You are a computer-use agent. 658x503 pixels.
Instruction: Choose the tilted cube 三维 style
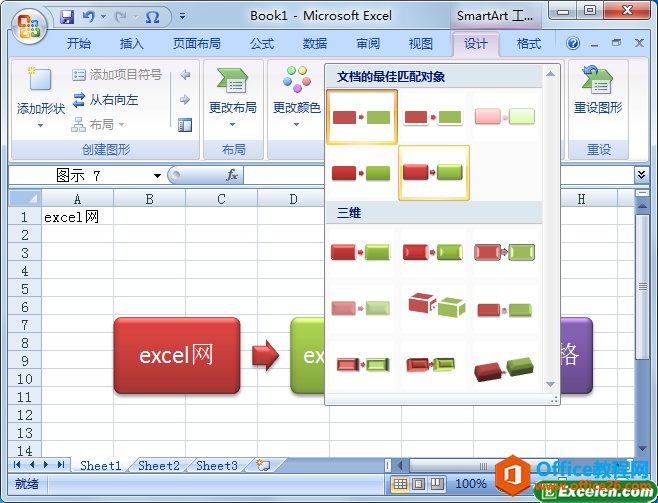[433, 309]
